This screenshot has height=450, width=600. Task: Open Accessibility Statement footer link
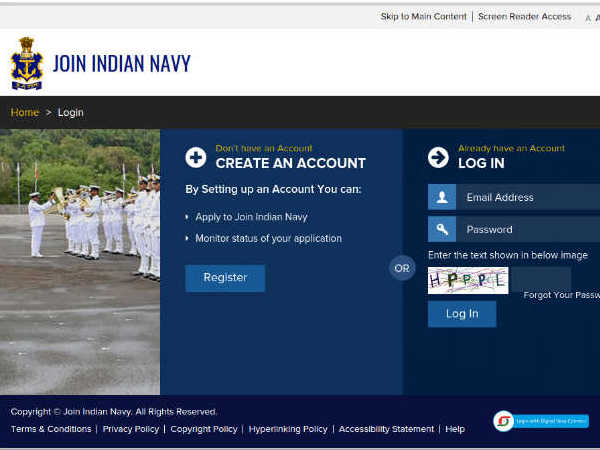[386, 429]
